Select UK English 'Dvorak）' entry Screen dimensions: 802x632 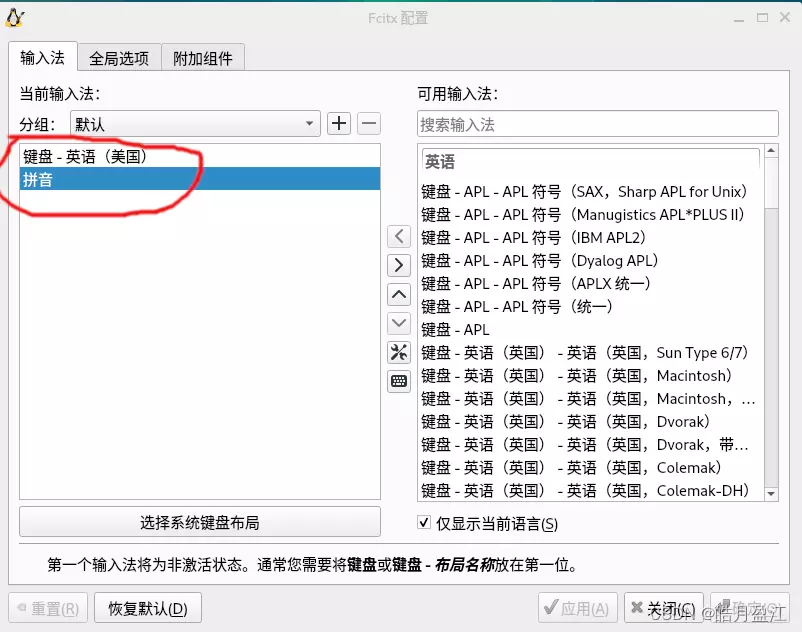point(591,422)
